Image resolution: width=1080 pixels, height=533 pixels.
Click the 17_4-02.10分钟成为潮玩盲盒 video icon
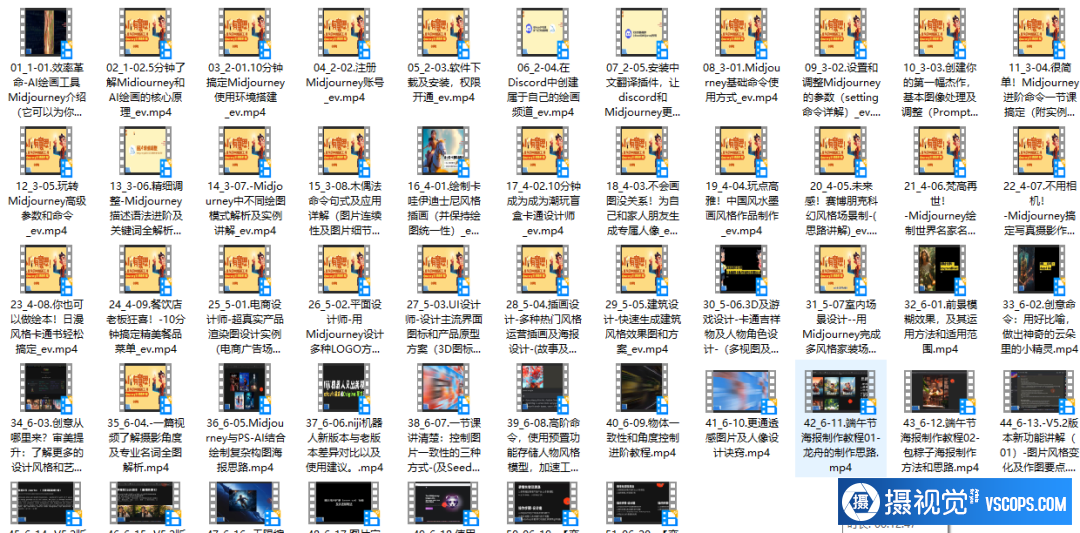click(543, 149)
